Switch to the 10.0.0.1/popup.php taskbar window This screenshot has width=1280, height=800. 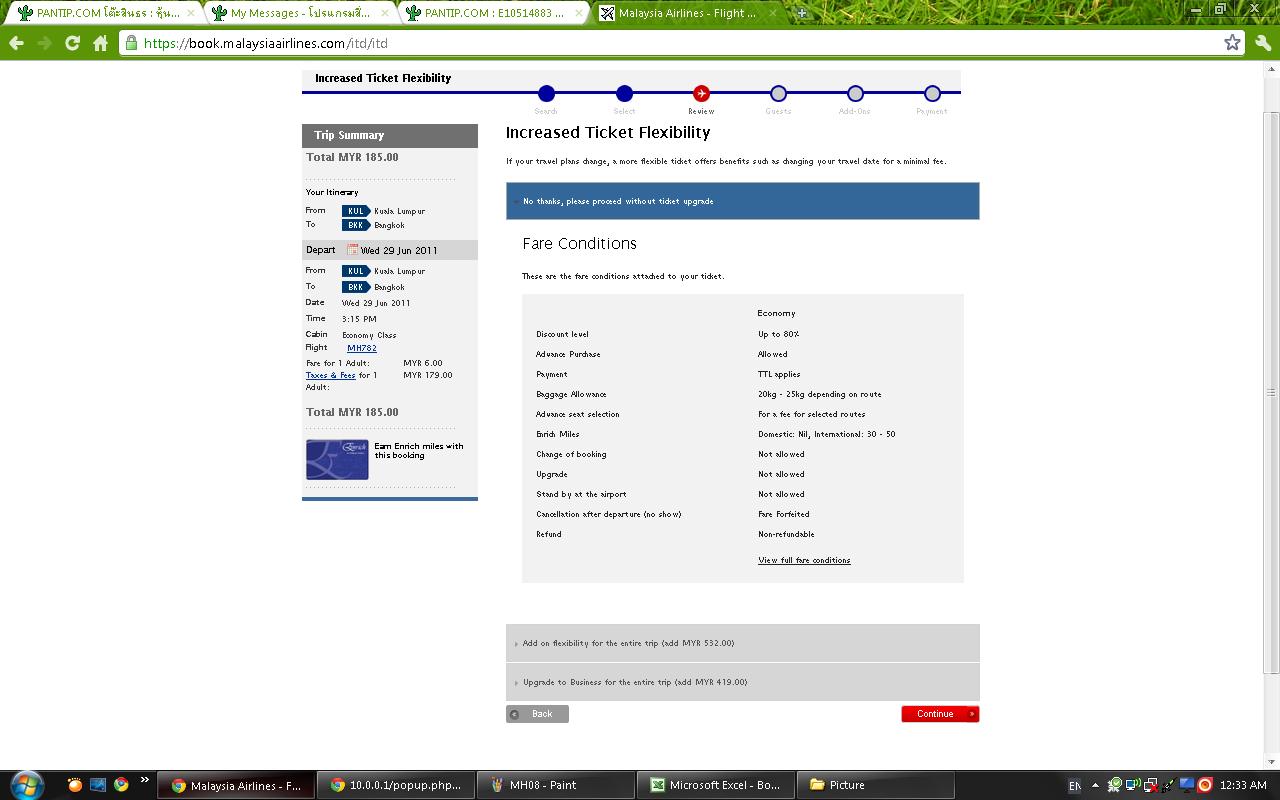[x=396, y=785]
